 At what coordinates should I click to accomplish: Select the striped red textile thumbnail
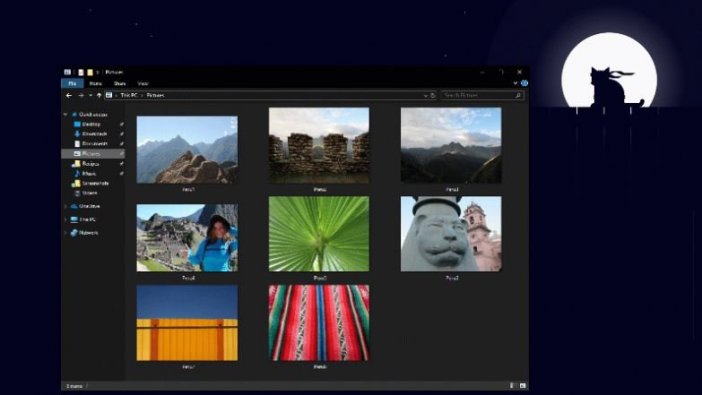pyautogui.click(x=319, y=323)
